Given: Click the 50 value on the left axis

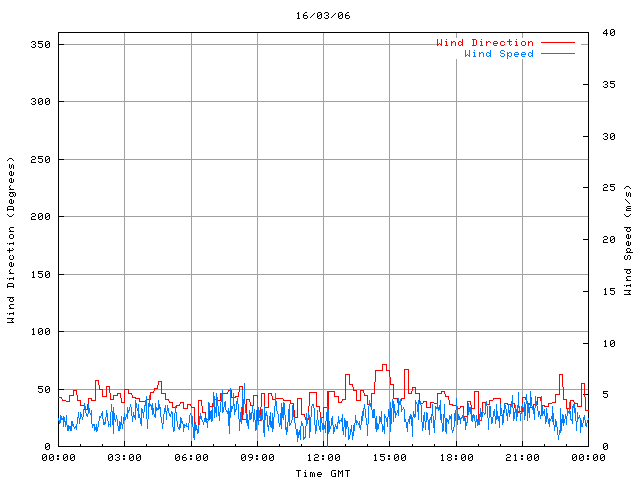Looking at the screenshot, I should point(44,390).
